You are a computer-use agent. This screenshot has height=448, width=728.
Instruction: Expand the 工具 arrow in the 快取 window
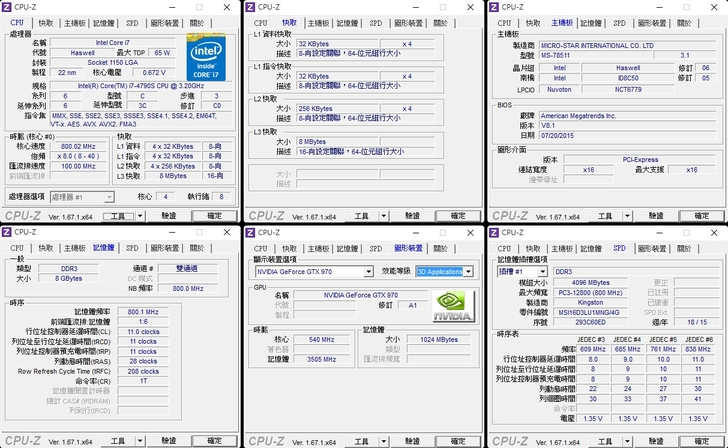[384, 216]
